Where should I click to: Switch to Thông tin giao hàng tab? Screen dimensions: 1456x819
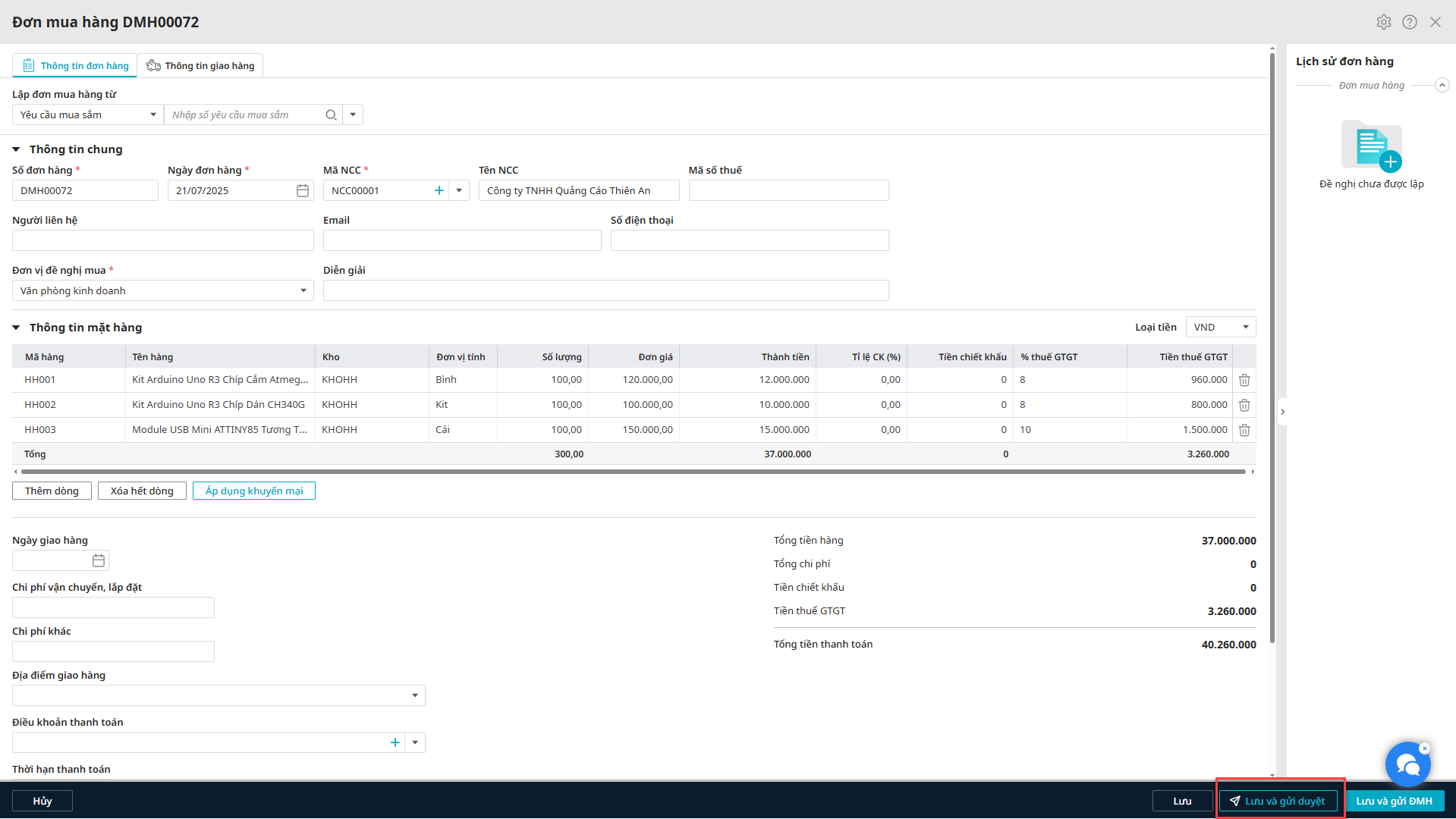pyautogui.click(x=200, y=66)
